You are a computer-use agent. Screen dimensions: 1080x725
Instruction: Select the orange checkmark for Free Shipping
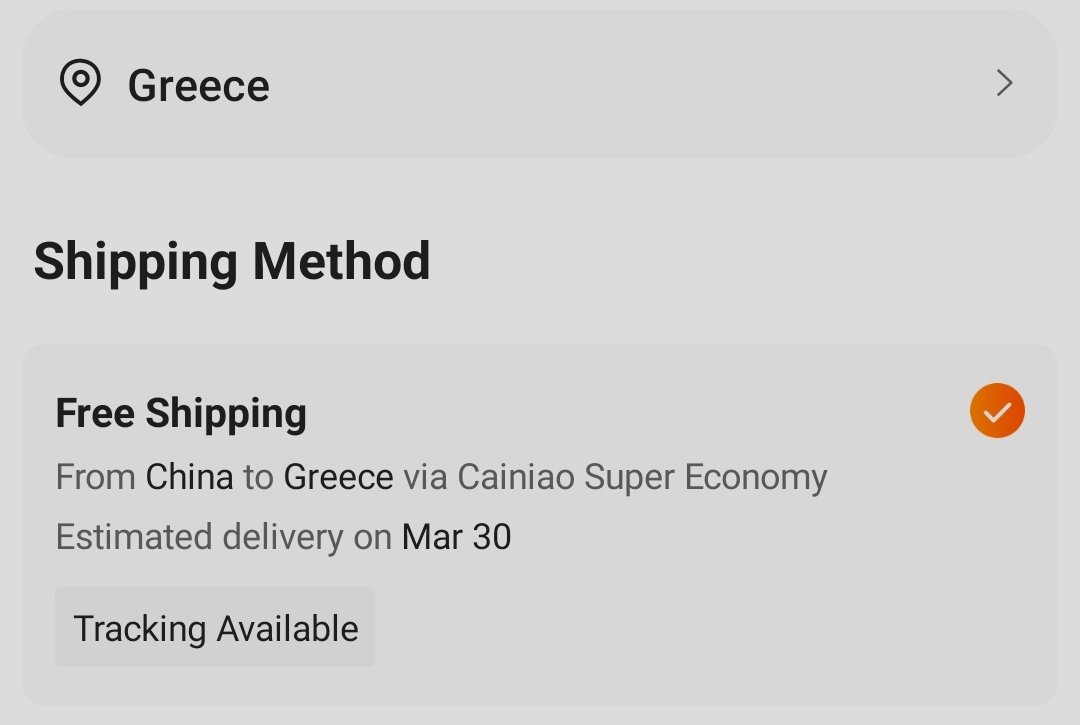(x=997, y=410)
